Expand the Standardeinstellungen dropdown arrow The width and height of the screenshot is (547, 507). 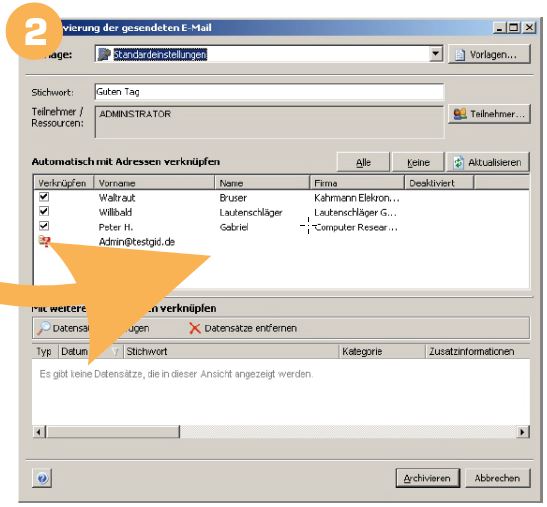[x=435, y=54]
